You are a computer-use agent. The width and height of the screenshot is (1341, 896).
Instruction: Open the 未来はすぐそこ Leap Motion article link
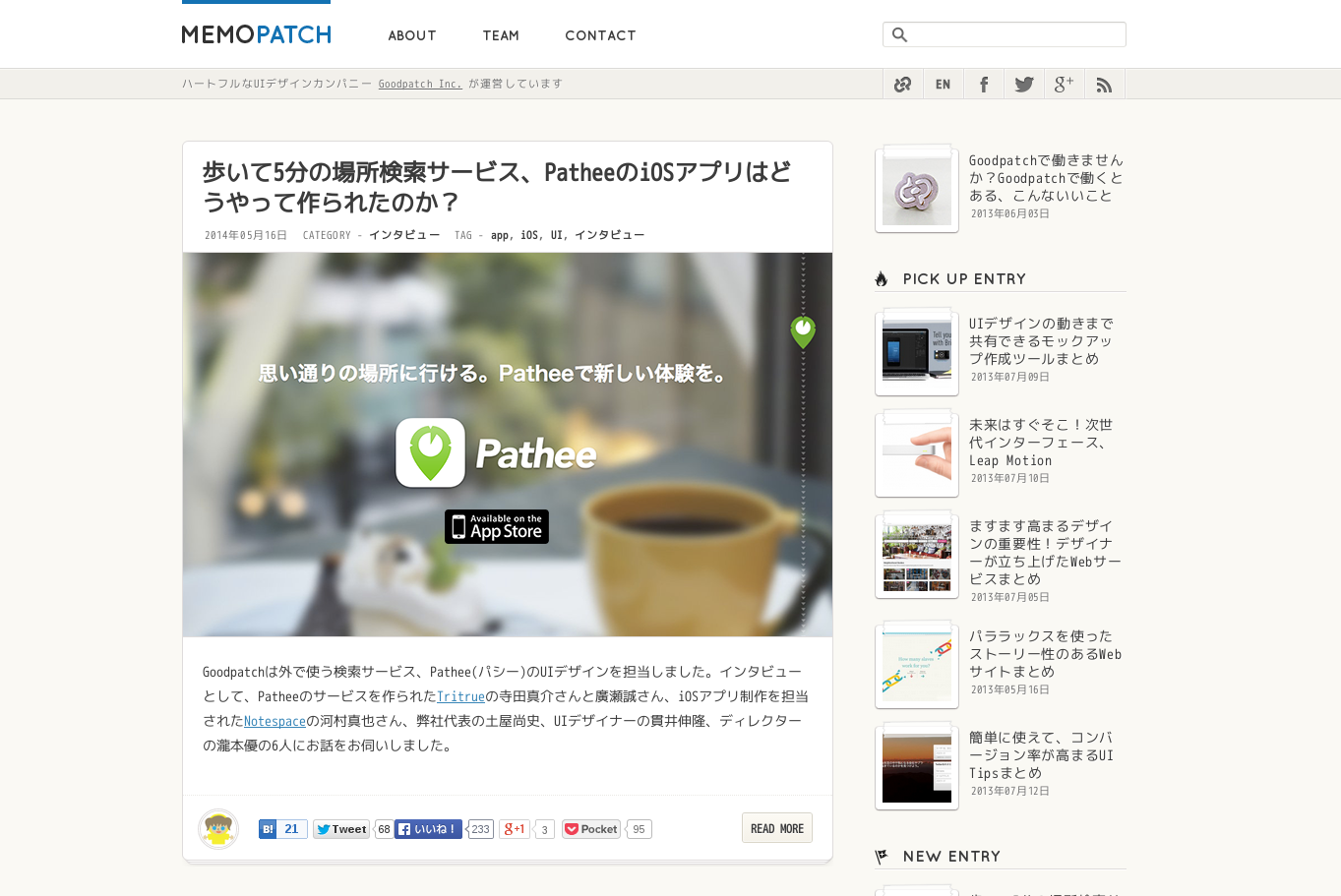[1041, 443]
